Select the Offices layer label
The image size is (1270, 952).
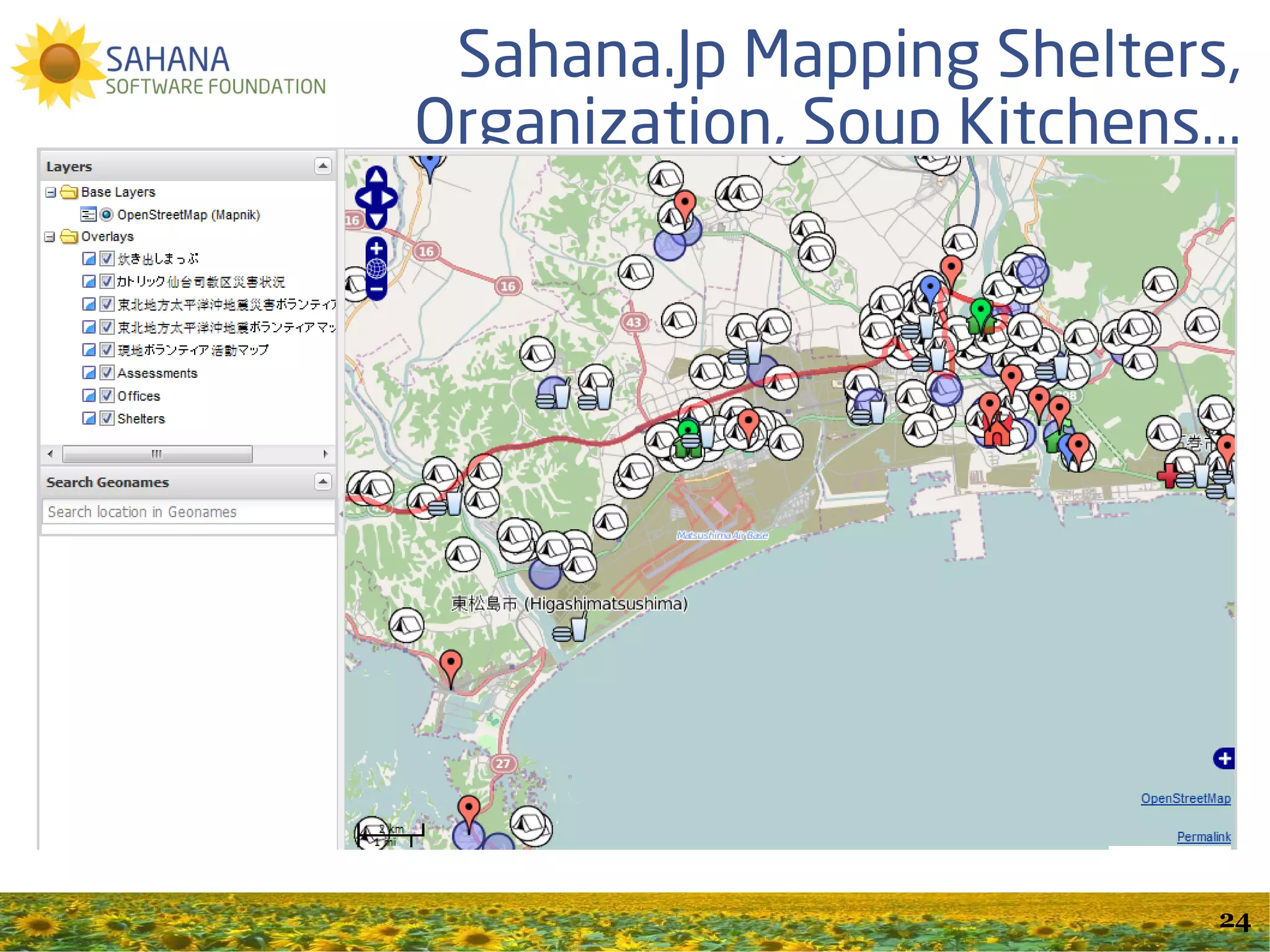click(x=139, y=396)
